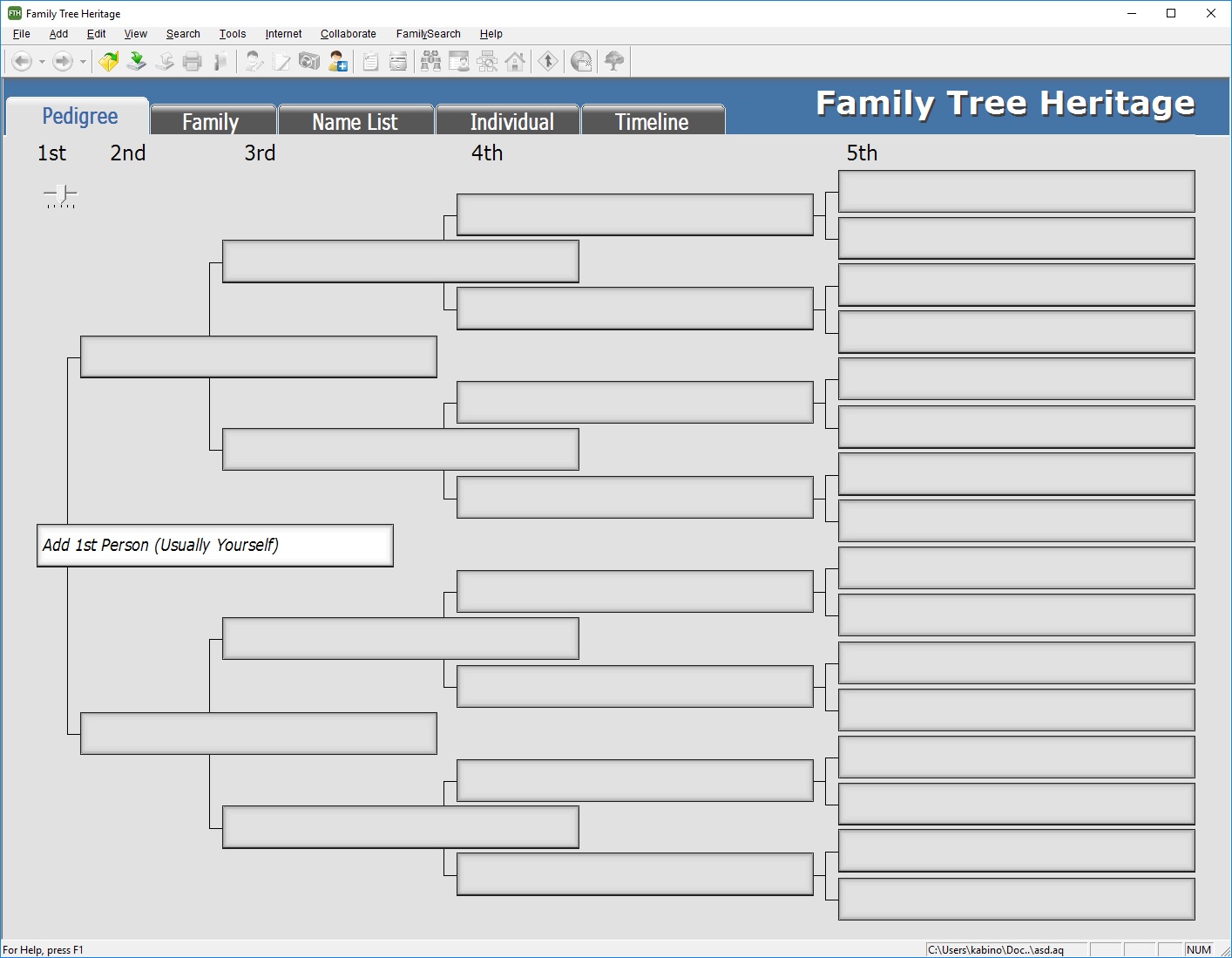Click the 4th generation label
The image size is (1232, 958).
pos(487,153)
